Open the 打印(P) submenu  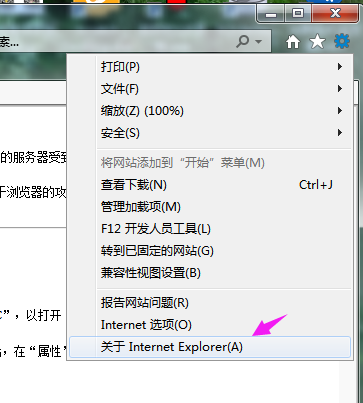tap(210, 67)
